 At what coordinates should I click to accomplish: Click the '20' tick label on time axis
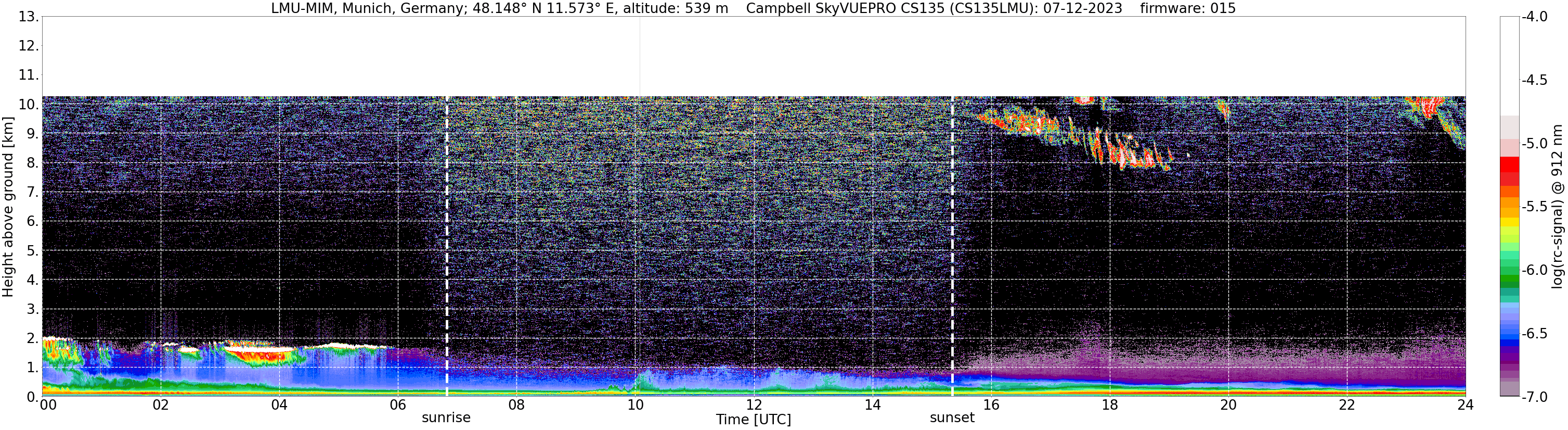coord(1228,405)
